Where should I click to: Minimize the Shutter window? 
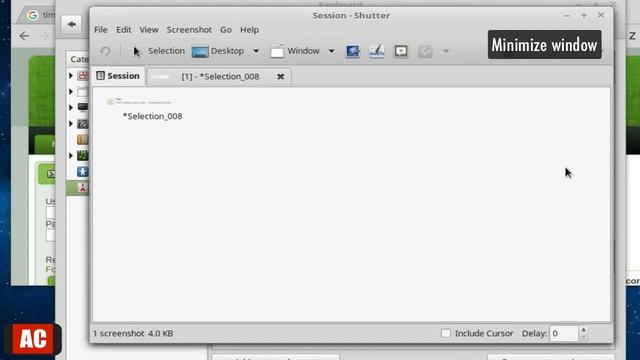tap(567, 16)
